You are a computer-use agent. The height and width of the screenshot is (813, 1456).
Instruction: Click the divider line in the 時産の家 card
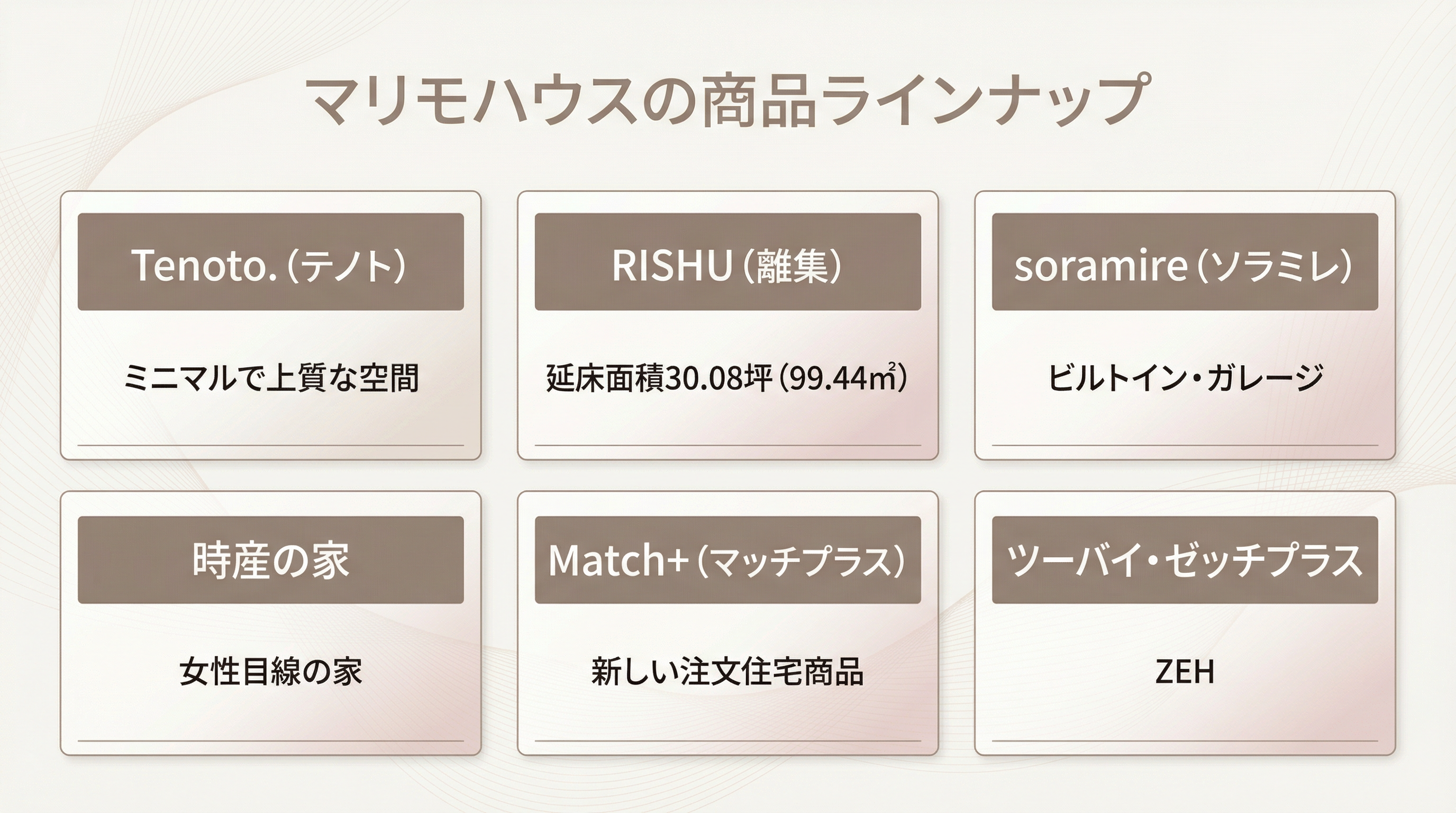270,740
